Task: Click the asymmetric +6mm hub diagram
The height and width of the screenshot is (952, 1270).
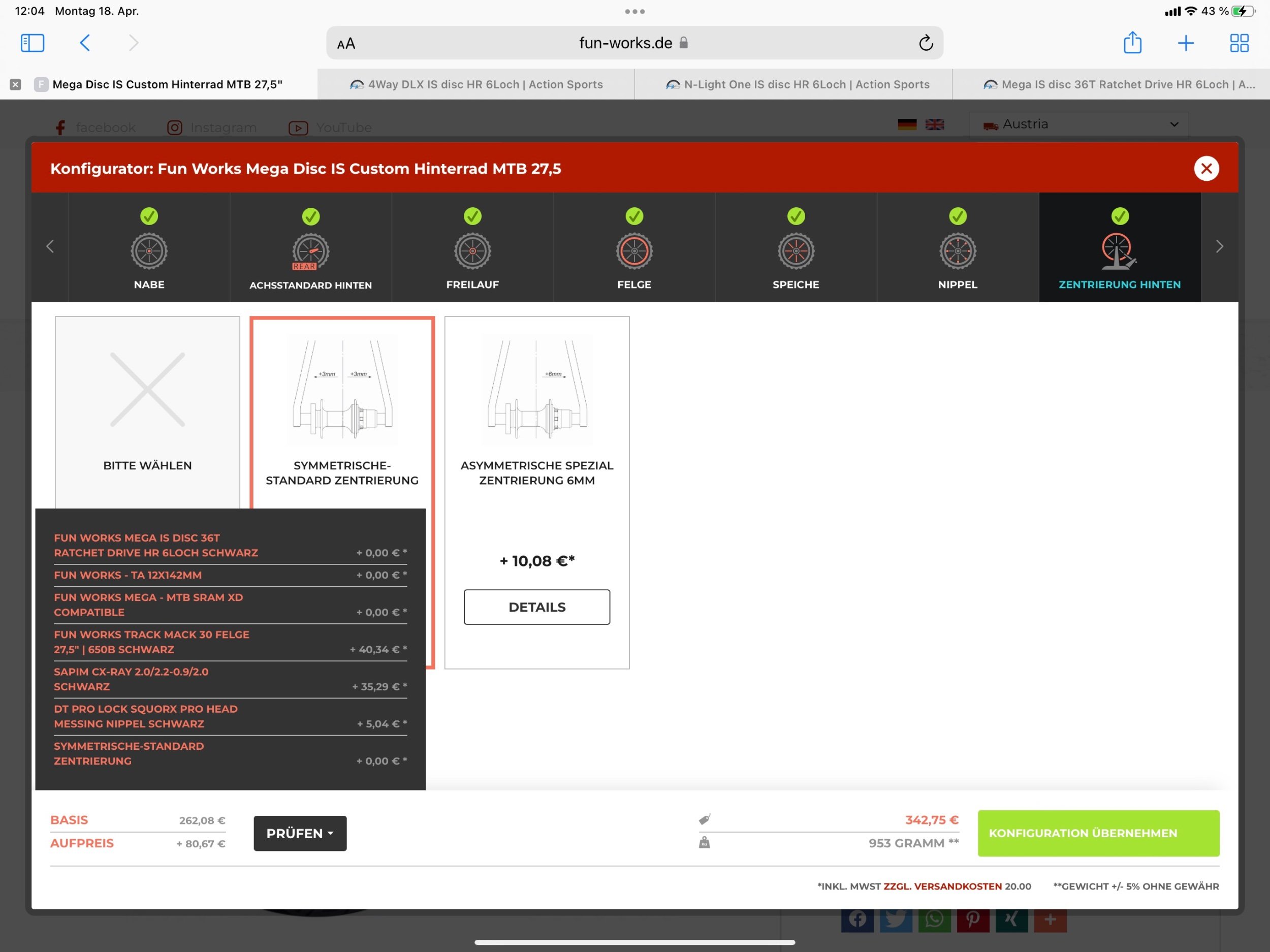Action: tap(537, 390)
